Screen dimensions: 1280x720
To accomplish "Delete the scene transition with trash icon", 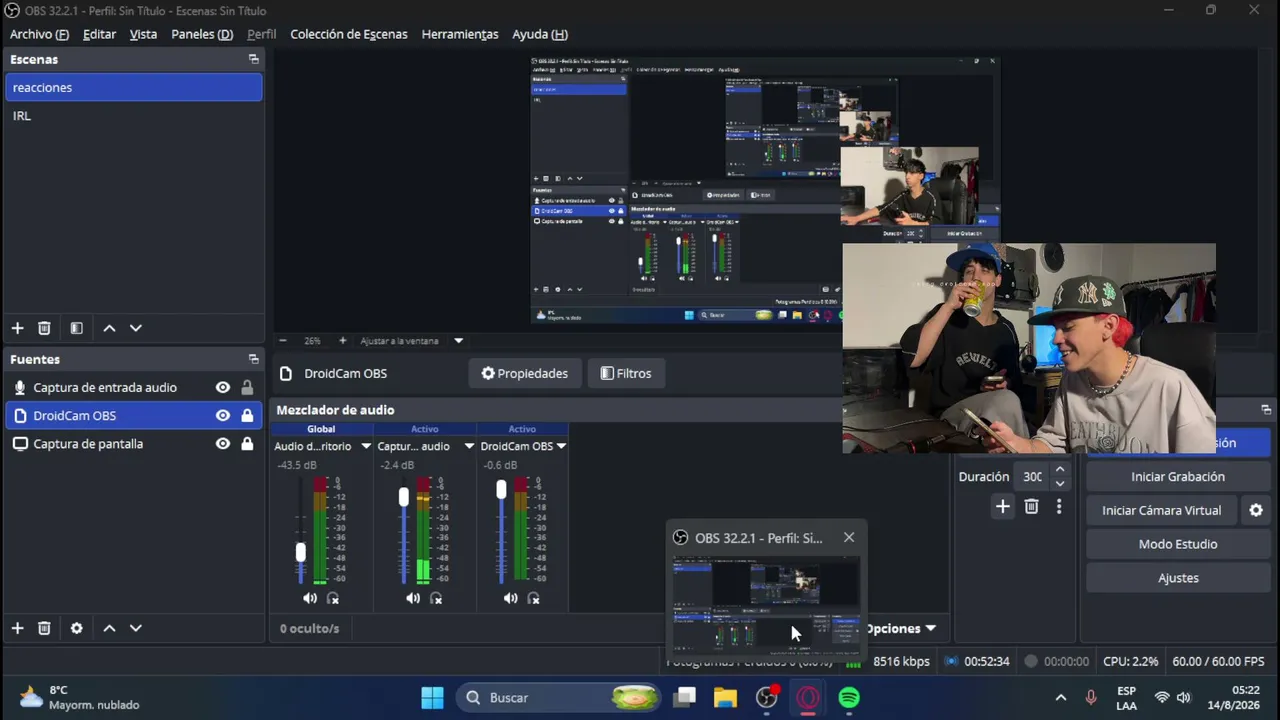I will (x=1031, y=507).
